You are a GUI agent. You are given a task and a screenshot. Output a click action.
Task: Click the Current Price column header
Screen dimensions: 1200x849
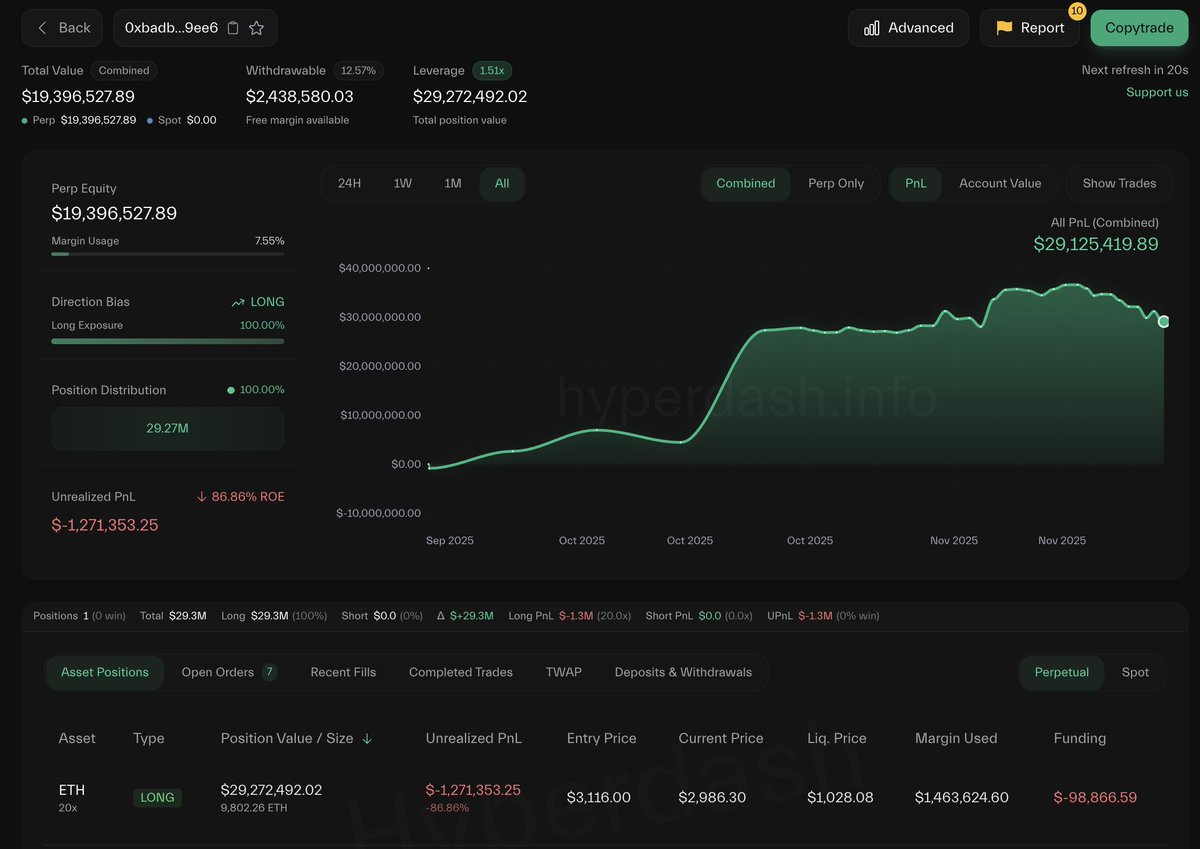(721, 738)
